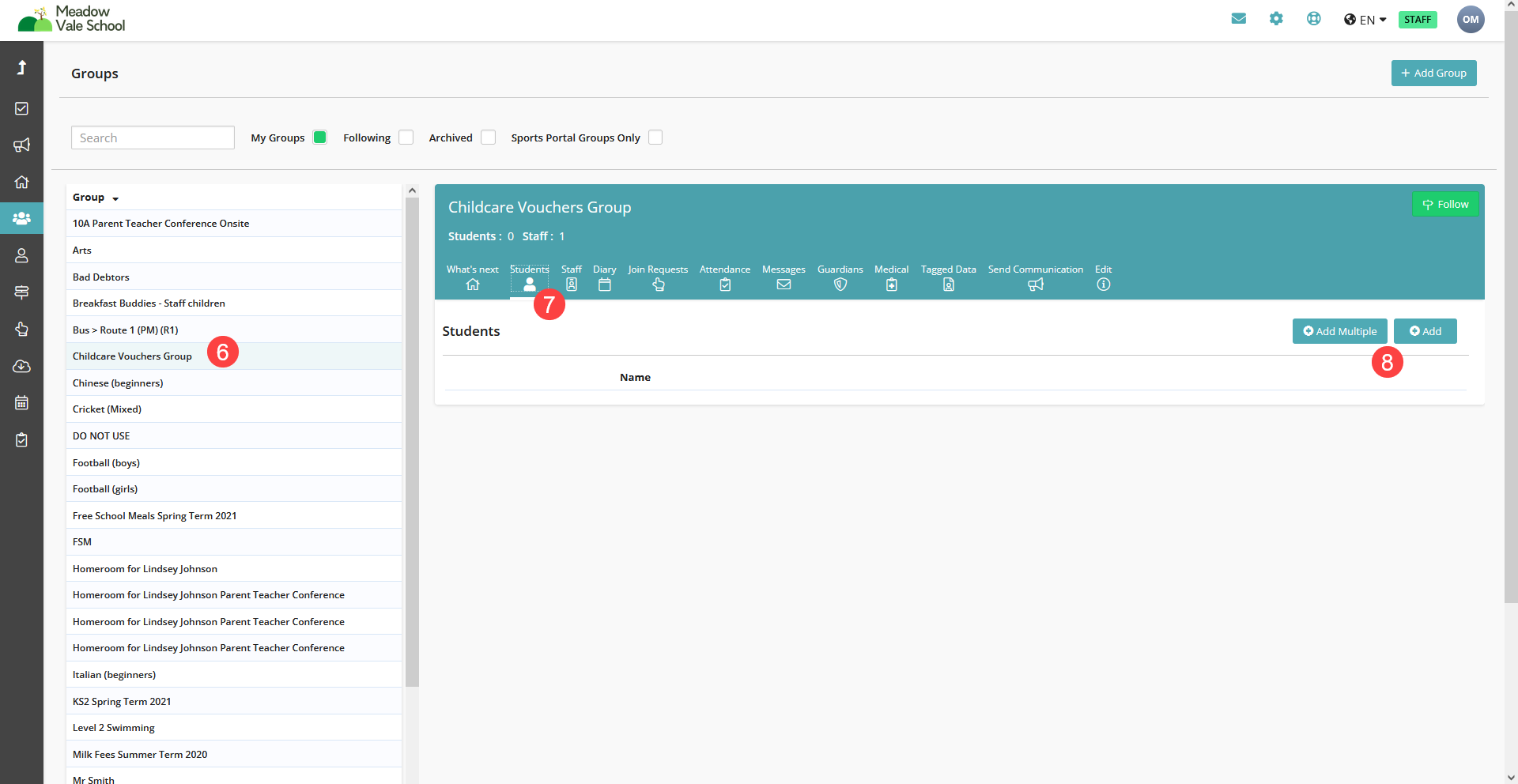Select Football (girls) group
This screenshot has height=784, width=1518.
(x=234, y=489)
